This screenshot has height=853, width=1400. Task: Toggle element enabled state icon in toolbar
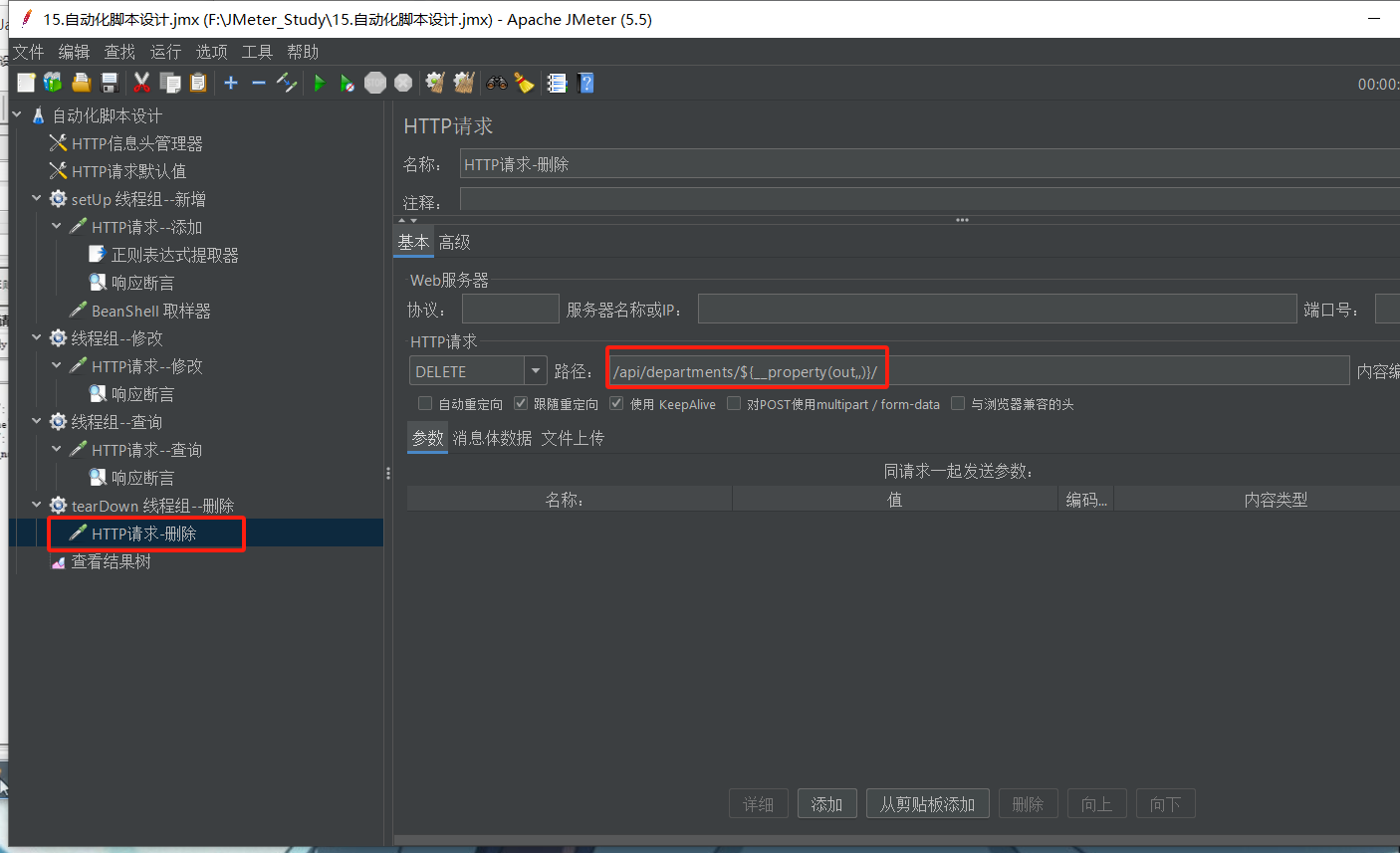[x=287, y=83]
